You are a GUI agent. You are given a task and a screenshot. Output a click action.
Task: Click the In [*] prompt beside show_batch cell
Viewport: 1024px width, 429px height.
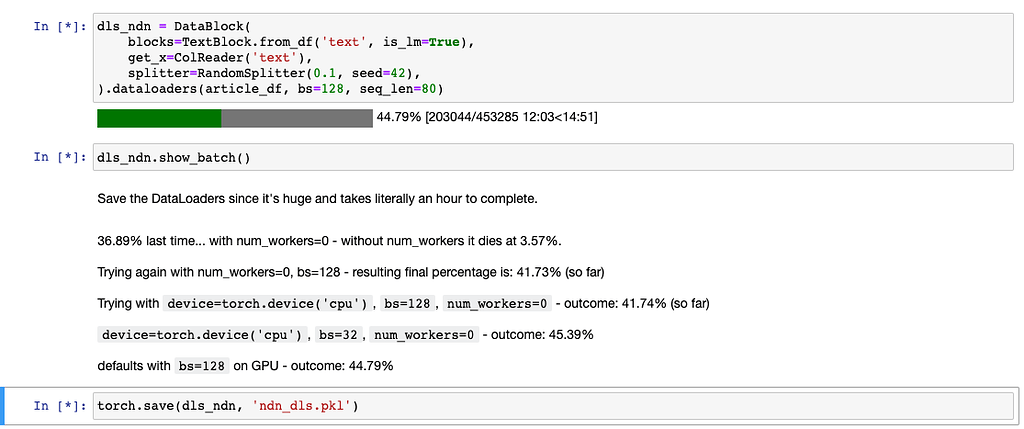59,157
